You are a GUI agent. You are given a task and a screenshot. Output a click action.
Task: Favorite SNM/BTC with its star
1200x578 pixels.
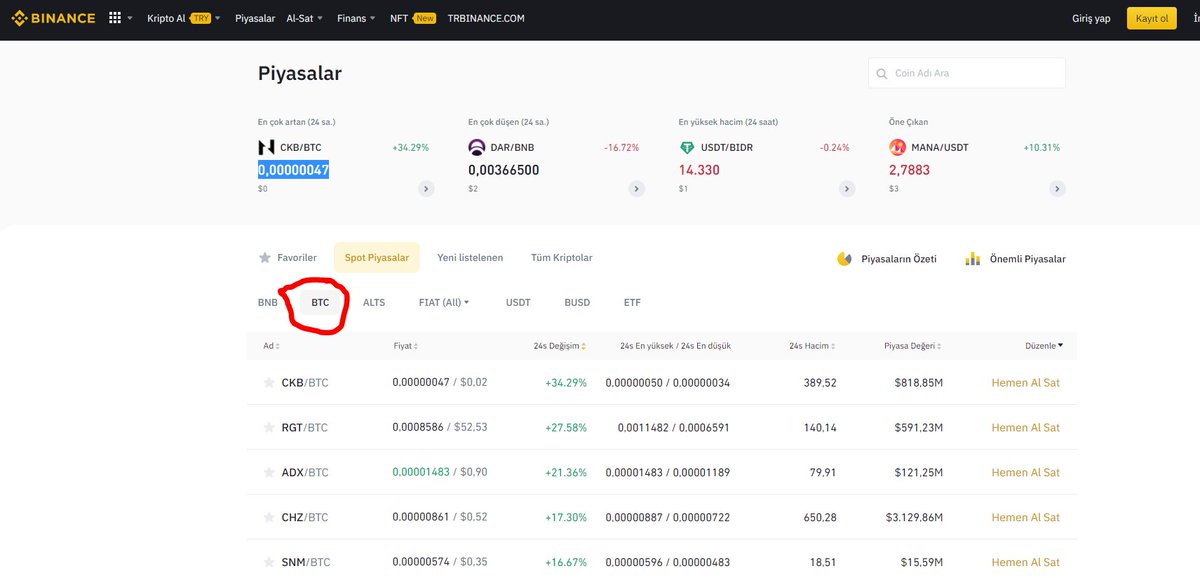coord(268,563)
